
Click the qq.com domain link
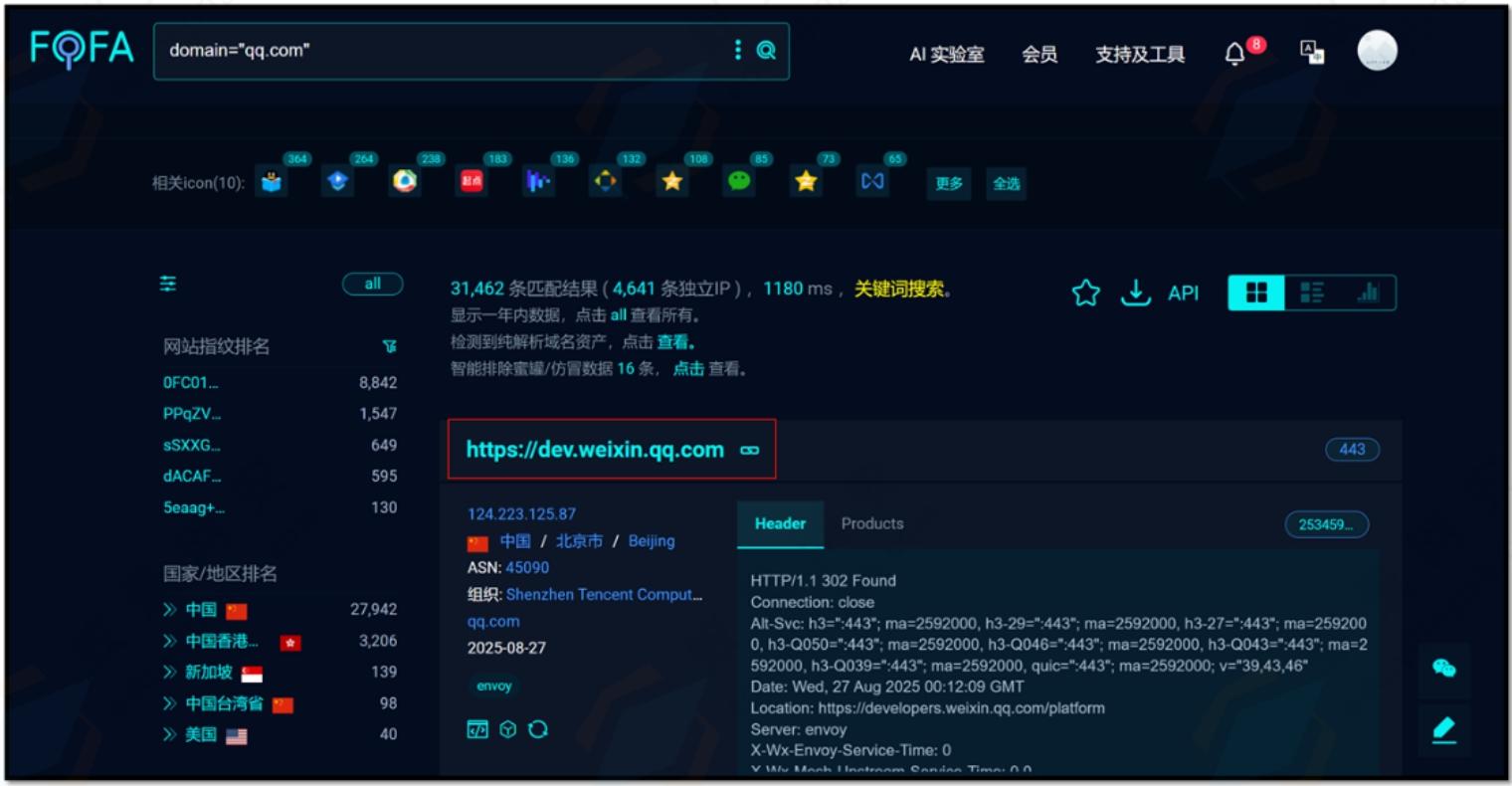pyautogui.click(x=493, y=622)
